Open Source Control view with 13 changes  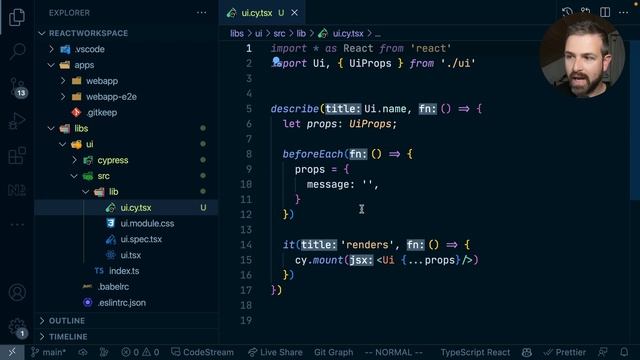click(17, 87)
